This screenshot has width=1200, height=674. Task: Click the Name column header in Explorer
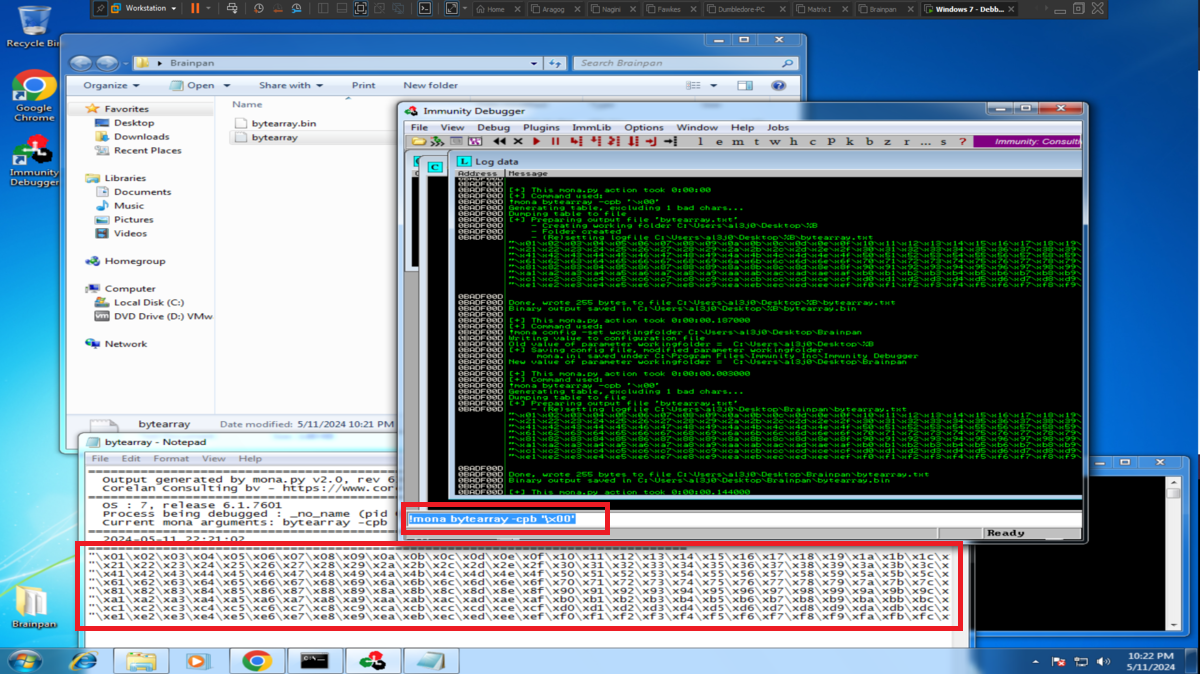(247, 104)
